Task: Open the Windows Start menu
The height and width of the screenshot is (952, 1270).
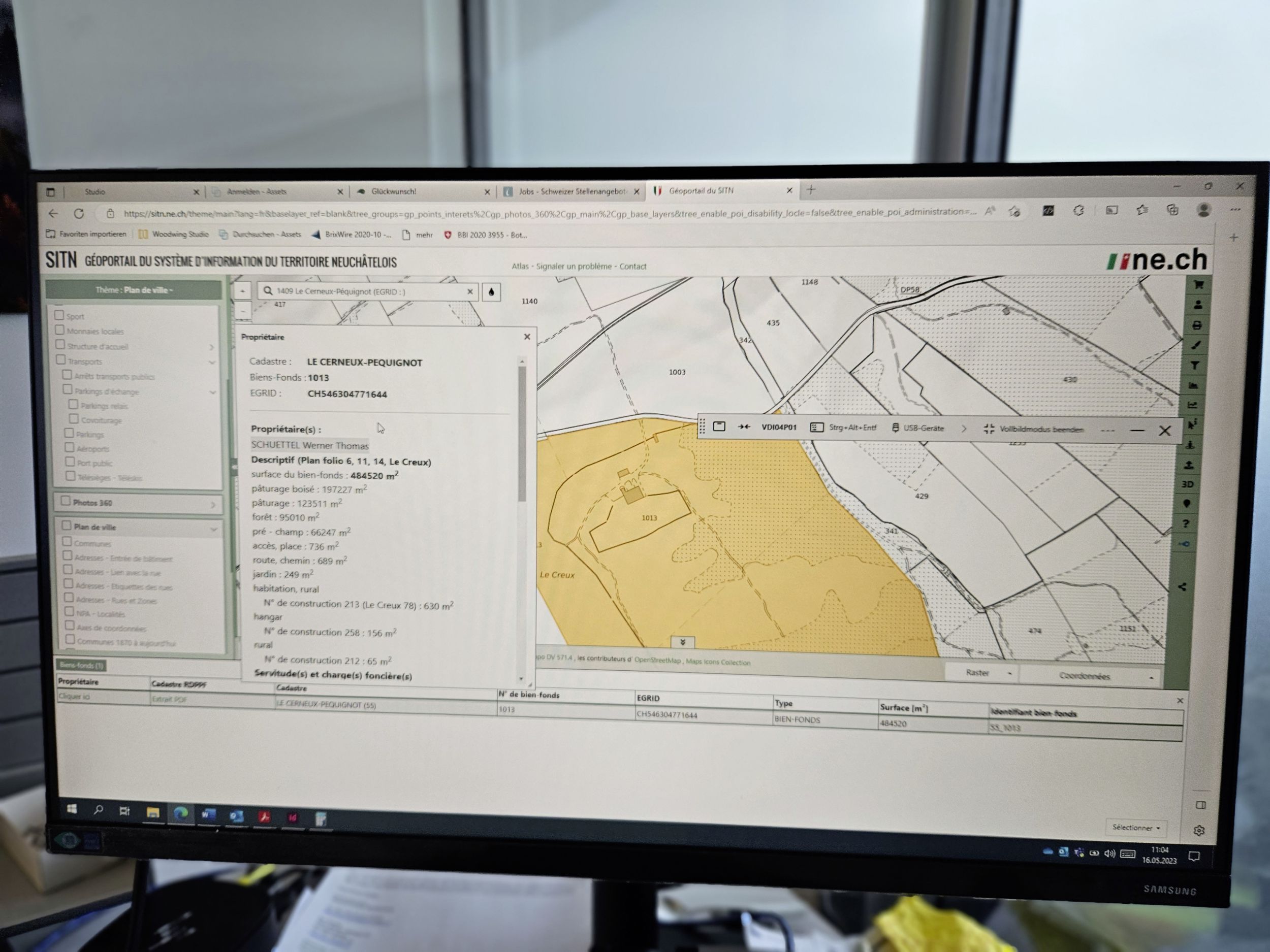Action: coord(72,809)
